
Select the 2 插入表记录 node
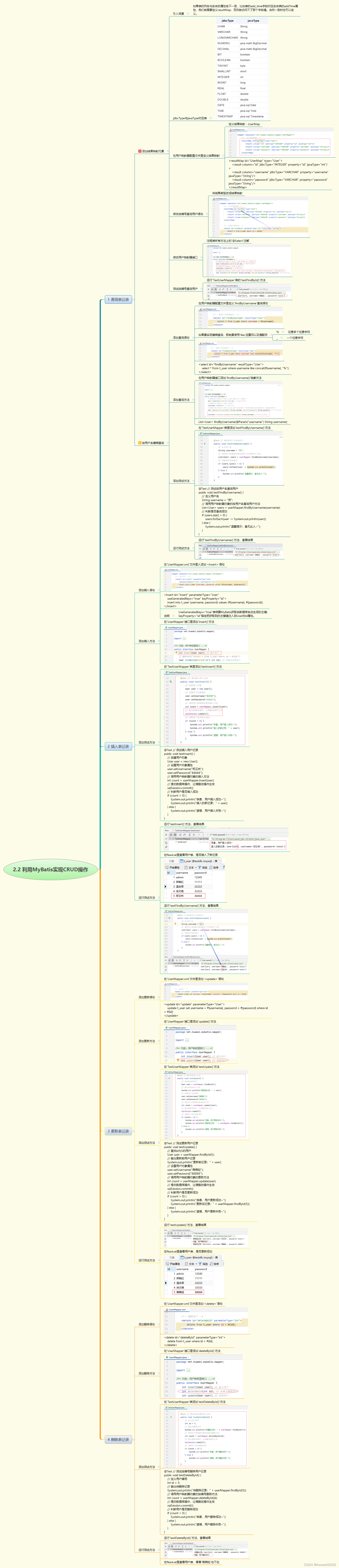pyautogui.click(x=118, y=746)
